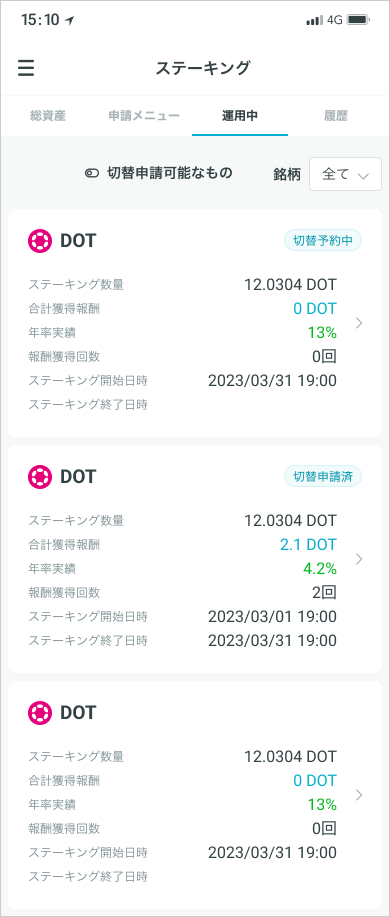Viewport: 390px width, 917px height.
Task: Expand third DOT card with right chevron
Action: pyautogui.click(x=360, y=795)
